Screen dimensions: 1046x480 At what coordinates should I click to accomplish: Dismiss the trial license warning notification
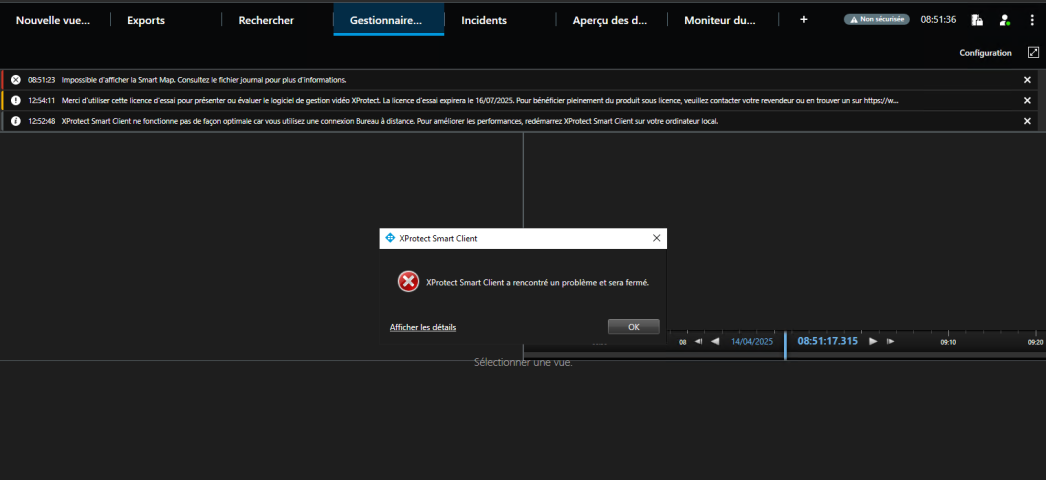click(x=1027, y=100)
